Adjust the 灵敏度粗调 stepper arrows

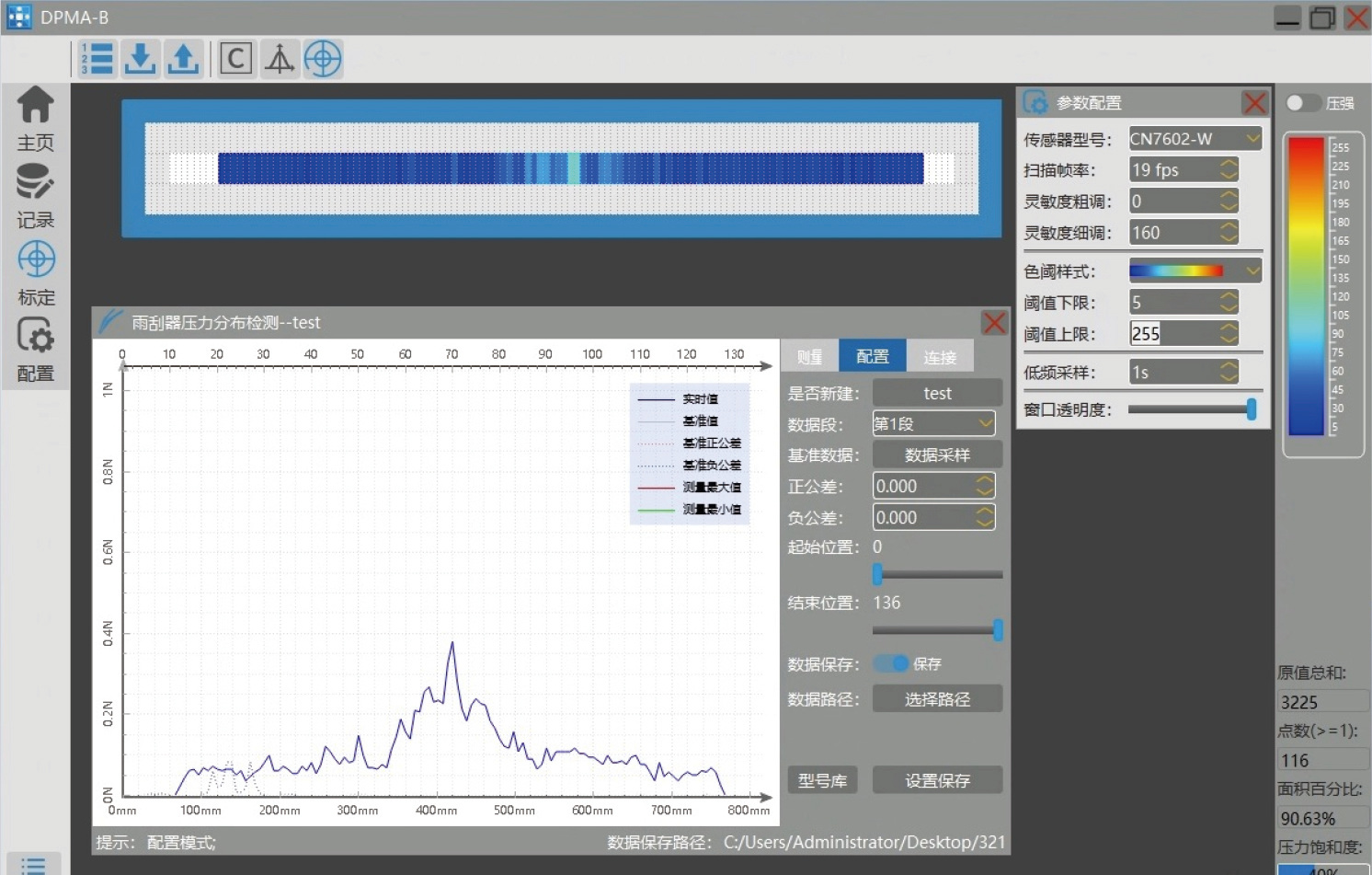[x=1229, y=201]
